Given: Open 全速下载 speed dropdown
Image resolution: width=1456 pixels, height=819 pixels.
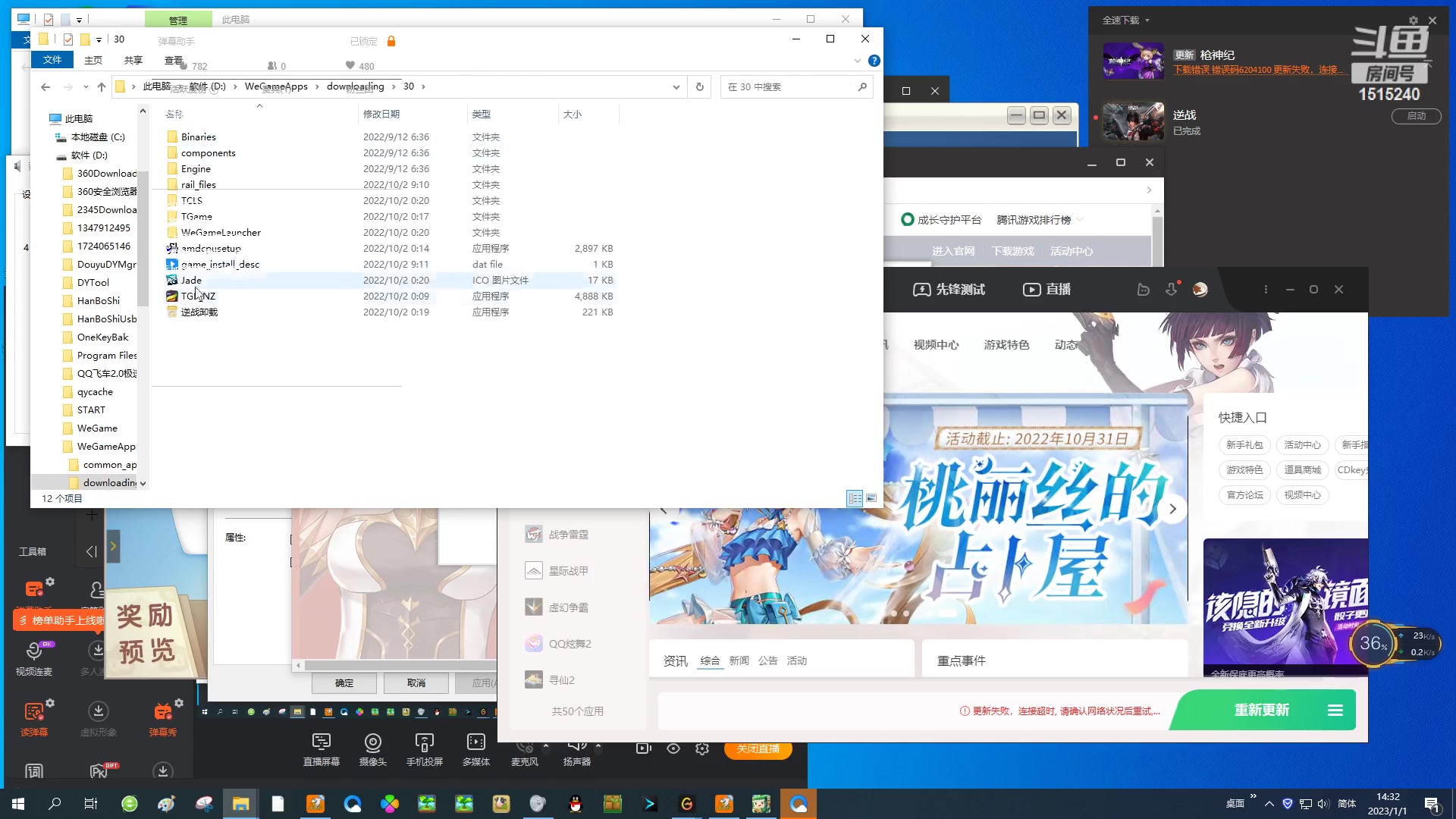Looking at the screenshot, I should [1125, 20].
